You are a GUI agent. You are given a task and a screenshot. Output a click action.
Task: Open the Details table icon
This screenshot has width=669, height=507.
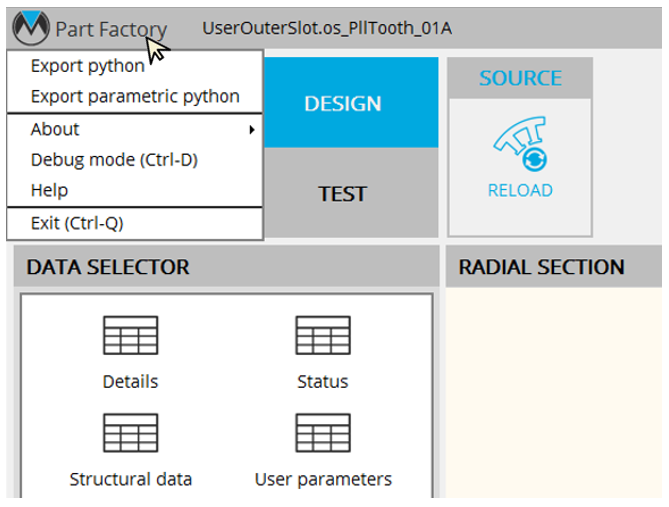tap(130, 336)
